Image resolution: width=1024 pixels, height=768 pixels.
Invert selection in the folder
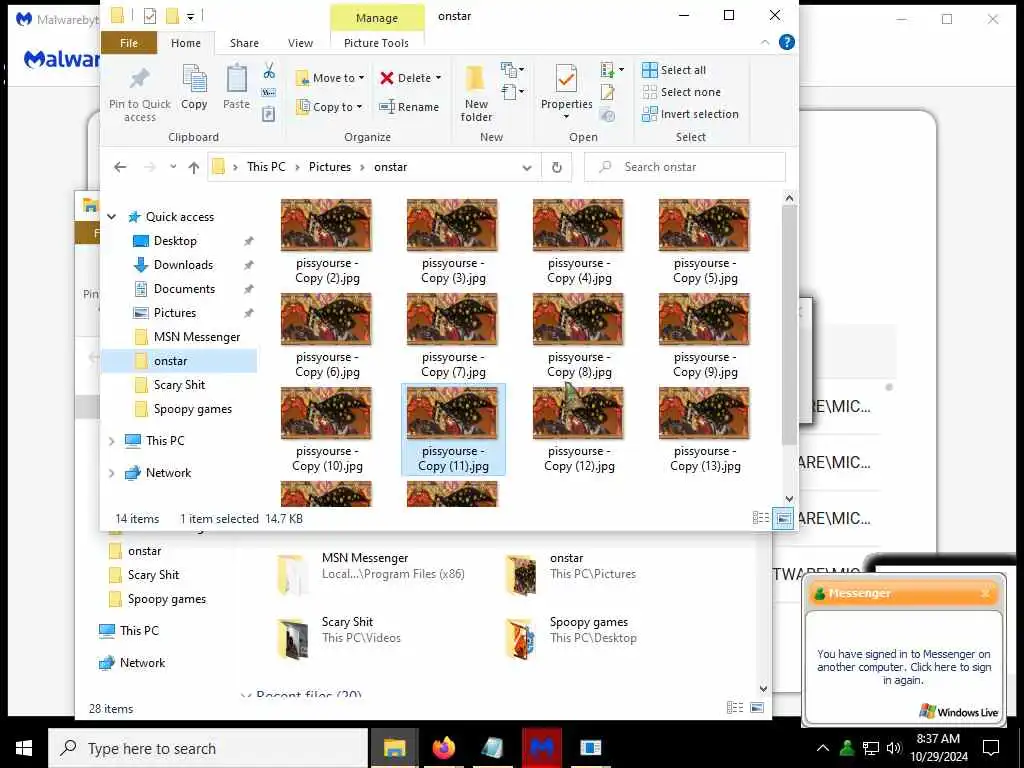(x=690, y=114)
